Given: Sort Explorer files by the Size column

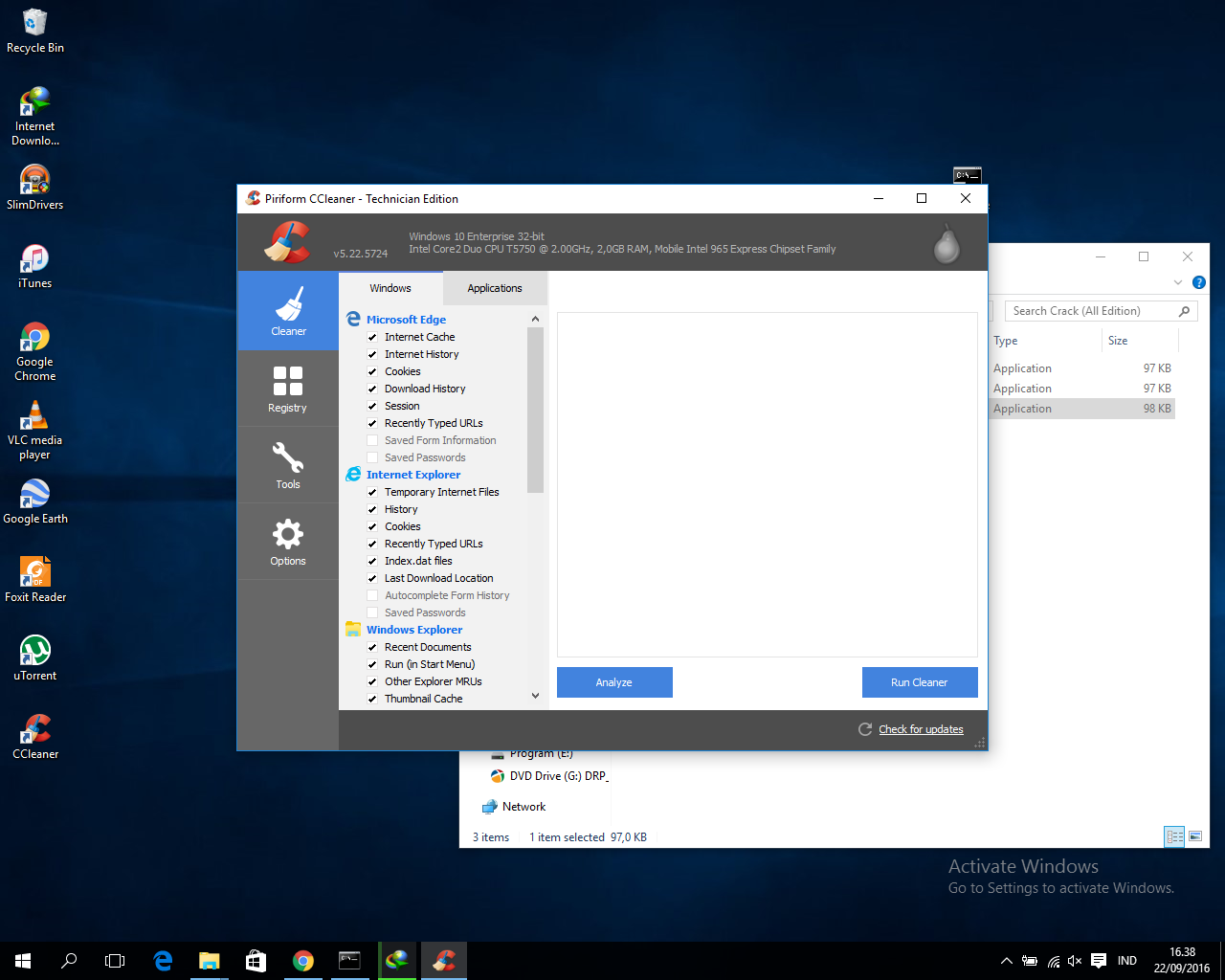Looking at the screenshot, I should coord(1139,341).
